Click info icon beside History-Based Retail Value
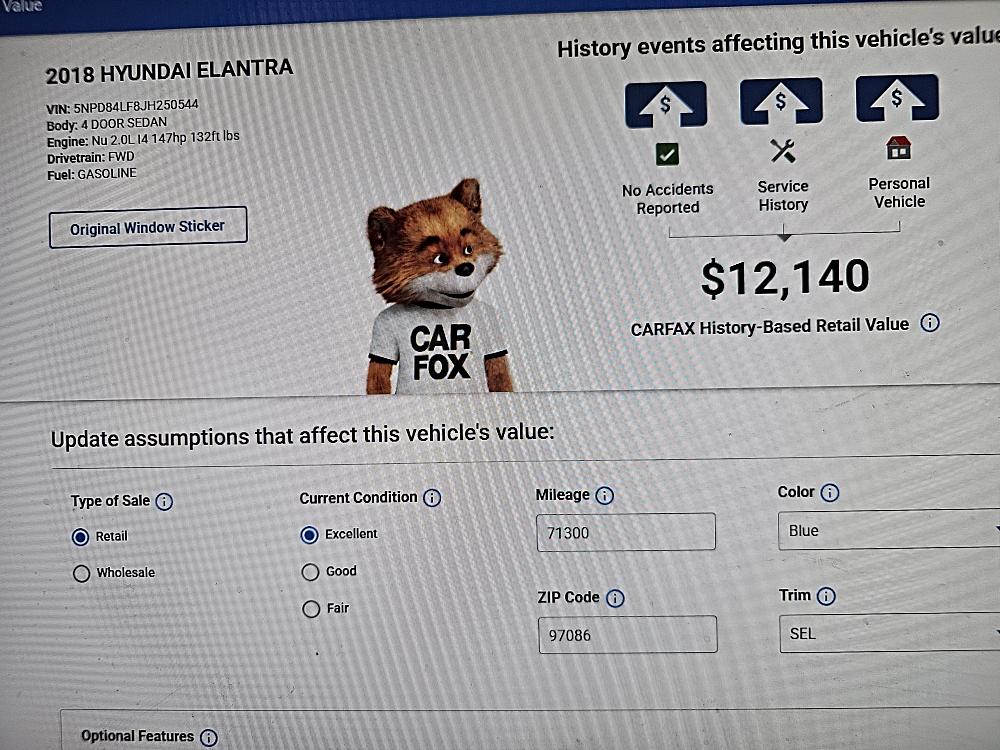Image resolution: width=1000 pixels, height=750 pixels. 929,323
